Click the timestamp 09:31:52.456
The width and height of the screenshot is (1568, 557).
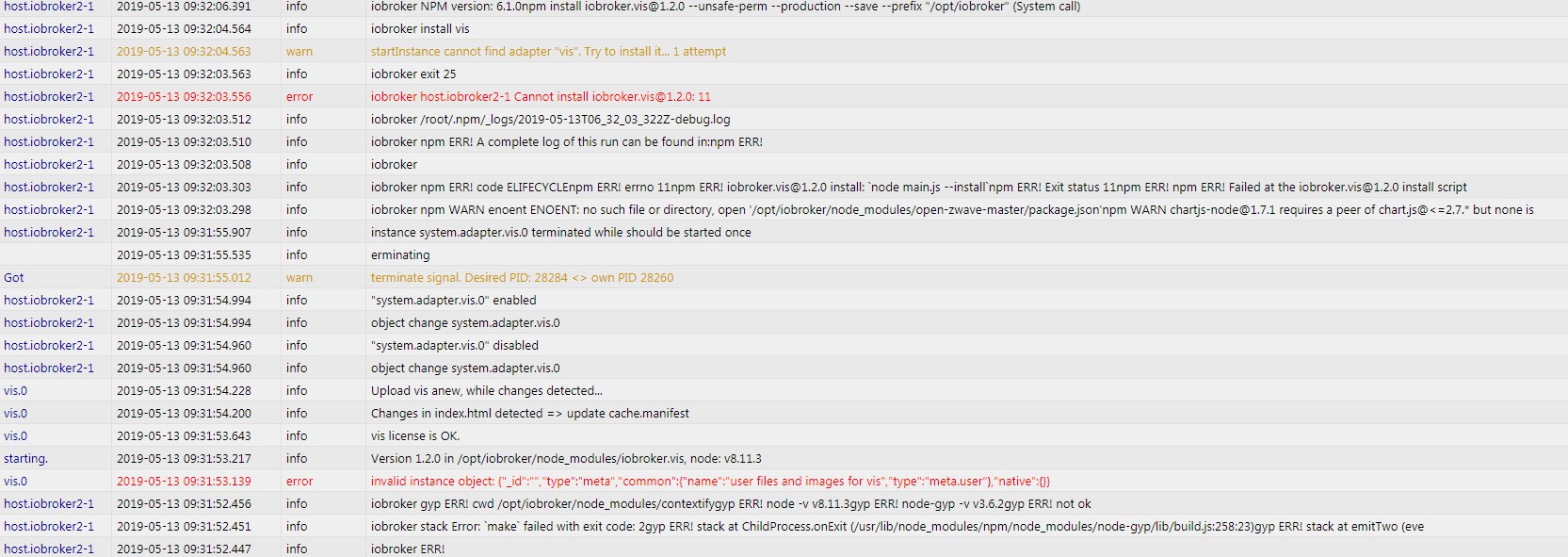coord(184,503)
